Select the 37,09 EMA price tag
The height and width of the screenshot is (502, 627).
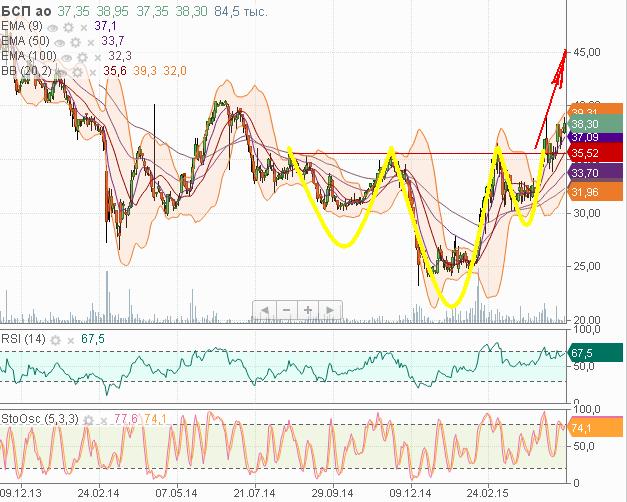595,137
